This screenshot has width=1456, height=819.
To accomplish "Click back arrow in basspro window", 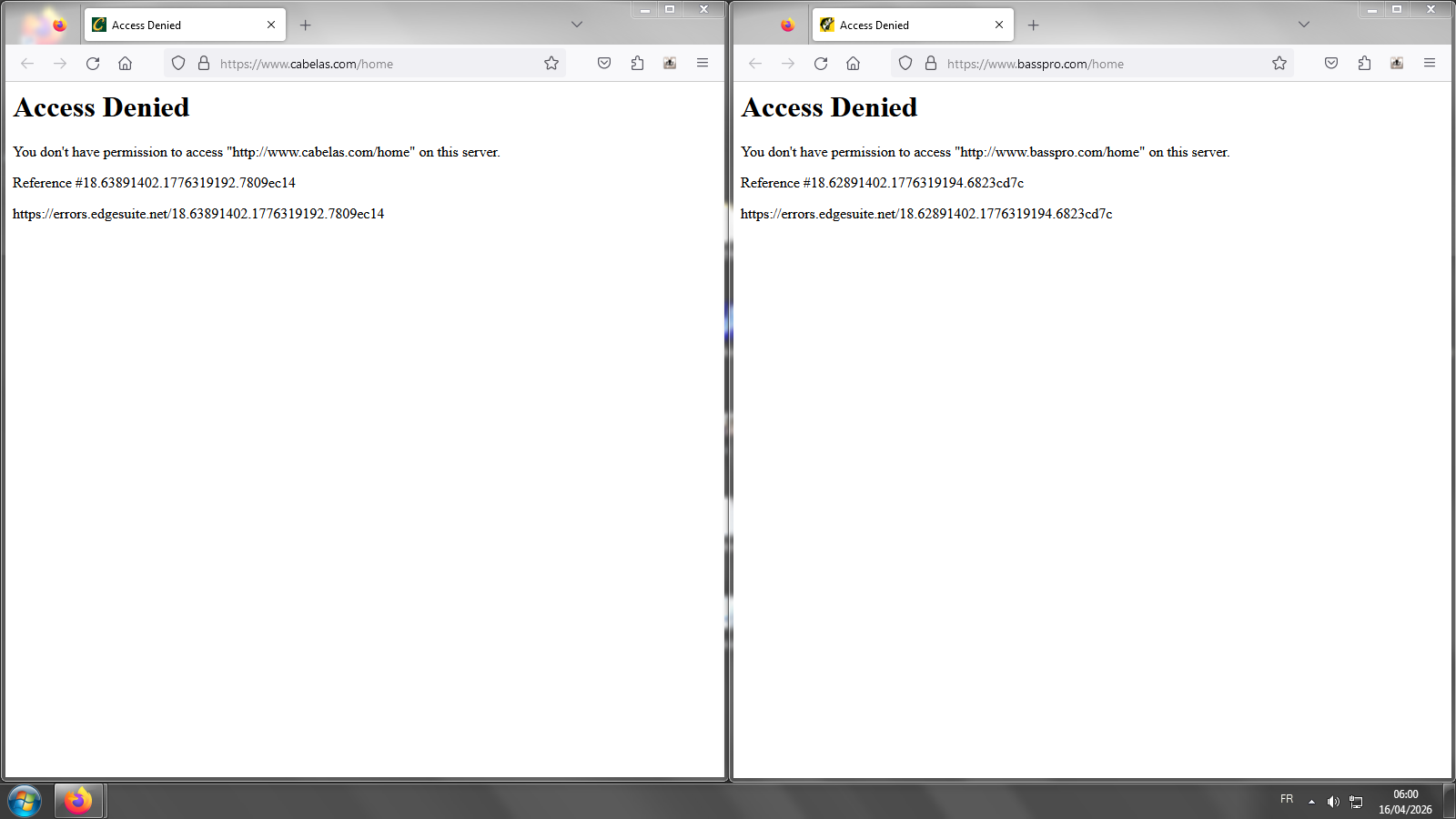I will [x=755, y=64].
